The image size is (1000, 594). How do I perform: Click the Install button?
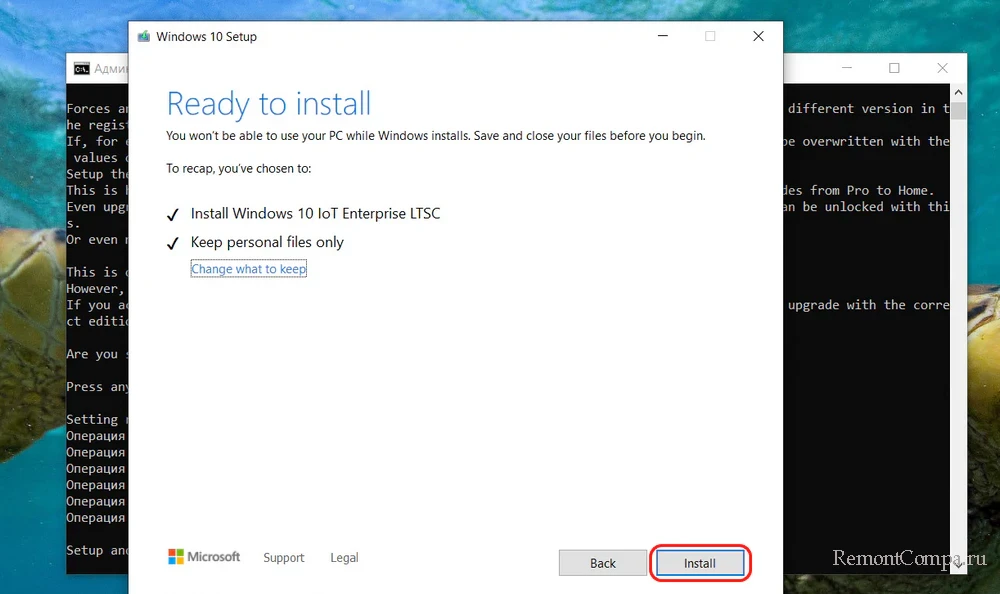tap(700, 563)
